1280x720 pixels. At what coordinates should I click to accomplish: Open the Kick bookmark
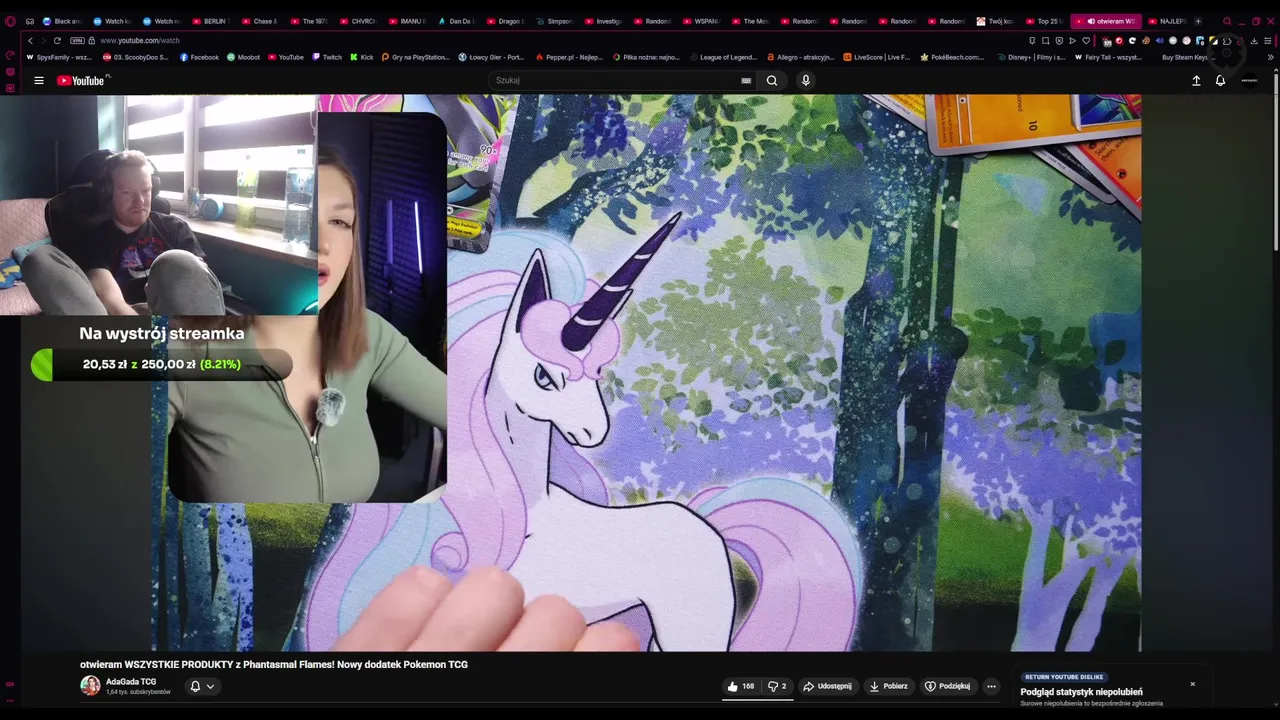pos(362,57)
